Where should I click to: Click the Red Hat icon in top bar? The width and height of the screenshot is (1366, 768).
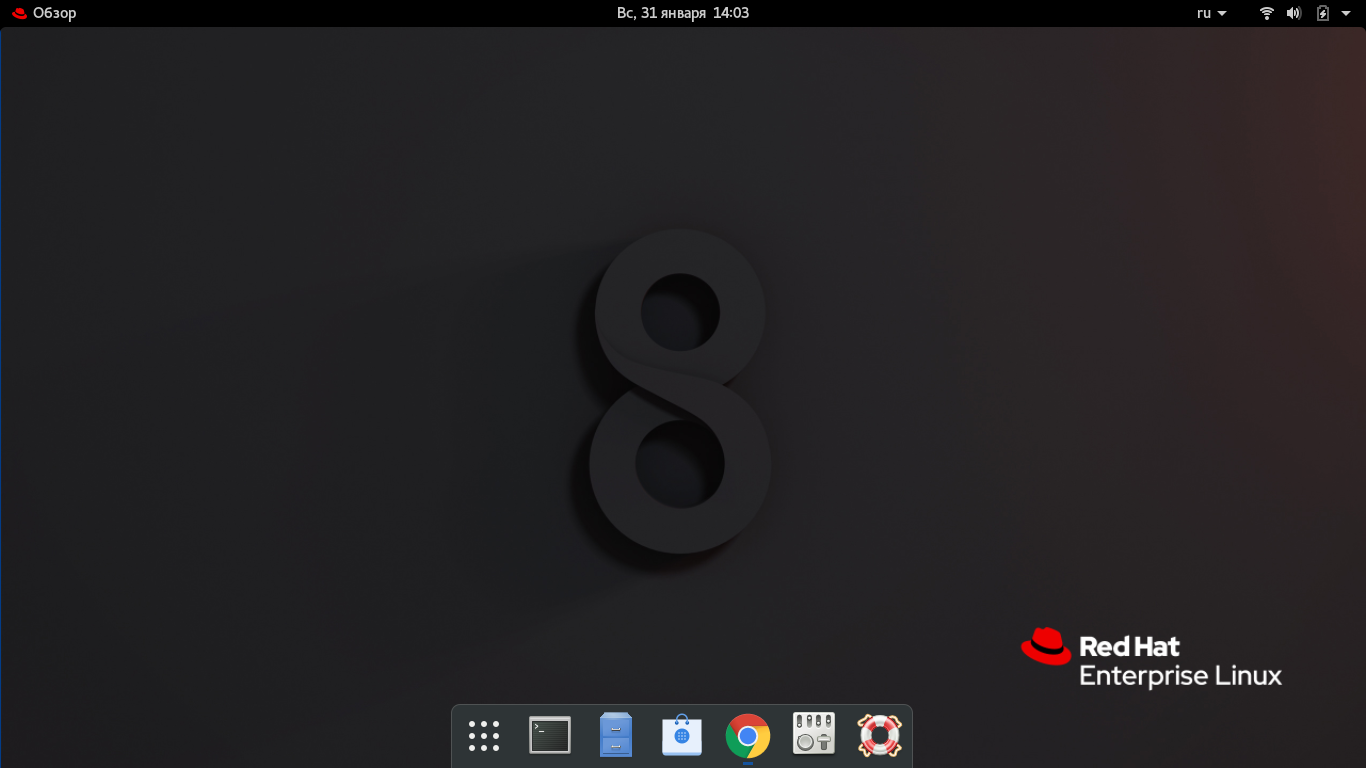[x=19, y=13]
